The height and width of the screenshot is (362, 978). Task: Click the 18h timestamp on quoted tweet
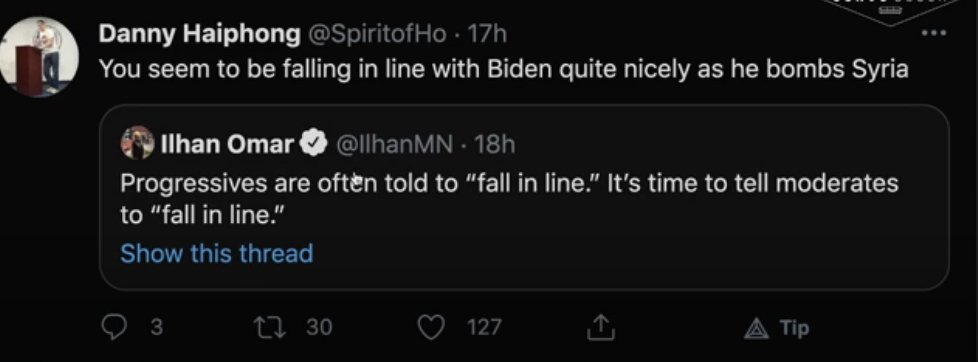coord(494,145)
